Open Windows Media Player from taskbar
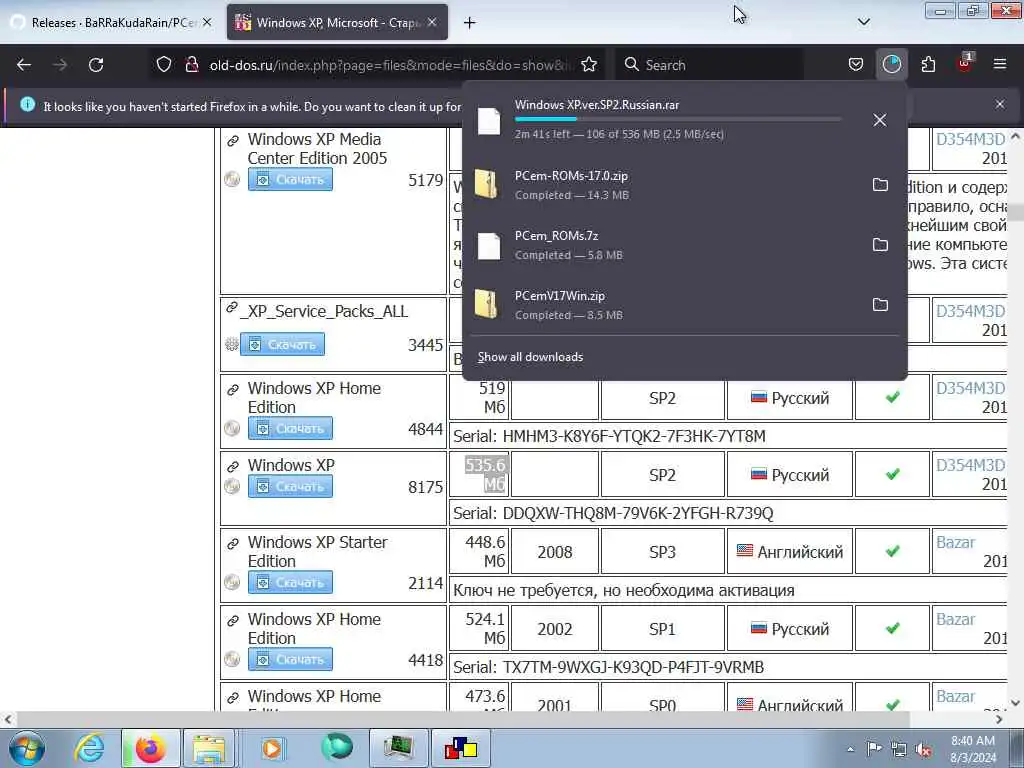The width and height of the screenshot is (1024, 768). [272, 748]
